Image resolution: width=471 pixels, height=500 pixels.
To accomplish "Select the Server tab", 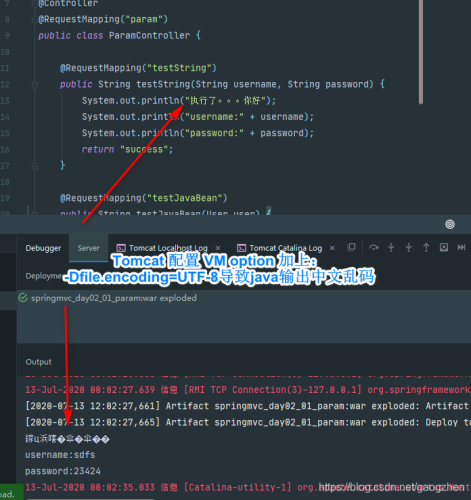I will pyautogui.click(x=88, y=248).
